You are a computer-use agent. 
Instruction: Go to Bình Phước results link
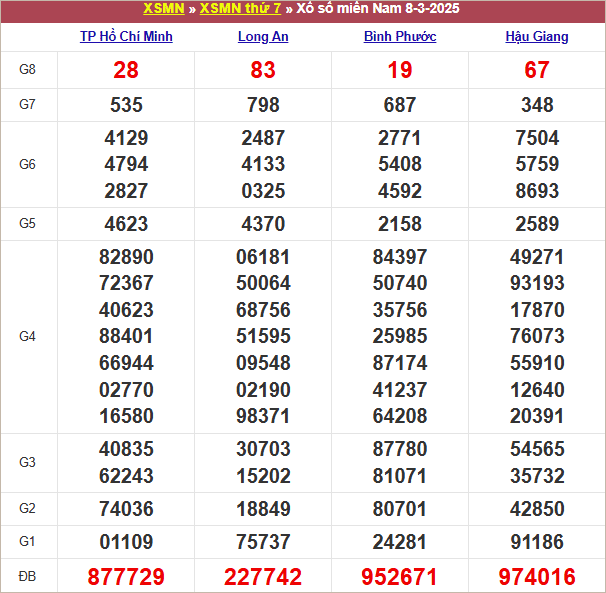pyautogui.click(x=400, y=37)
